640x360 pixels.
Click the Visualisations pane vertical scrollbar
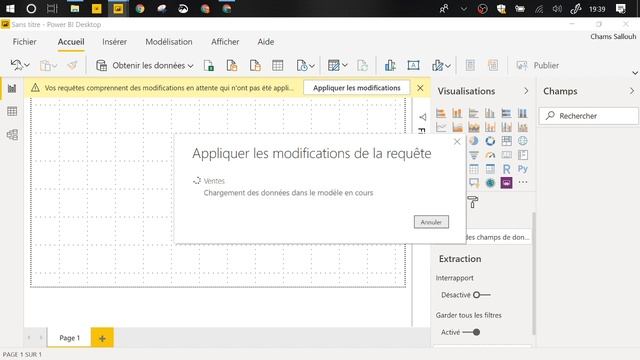pos(533,273)
